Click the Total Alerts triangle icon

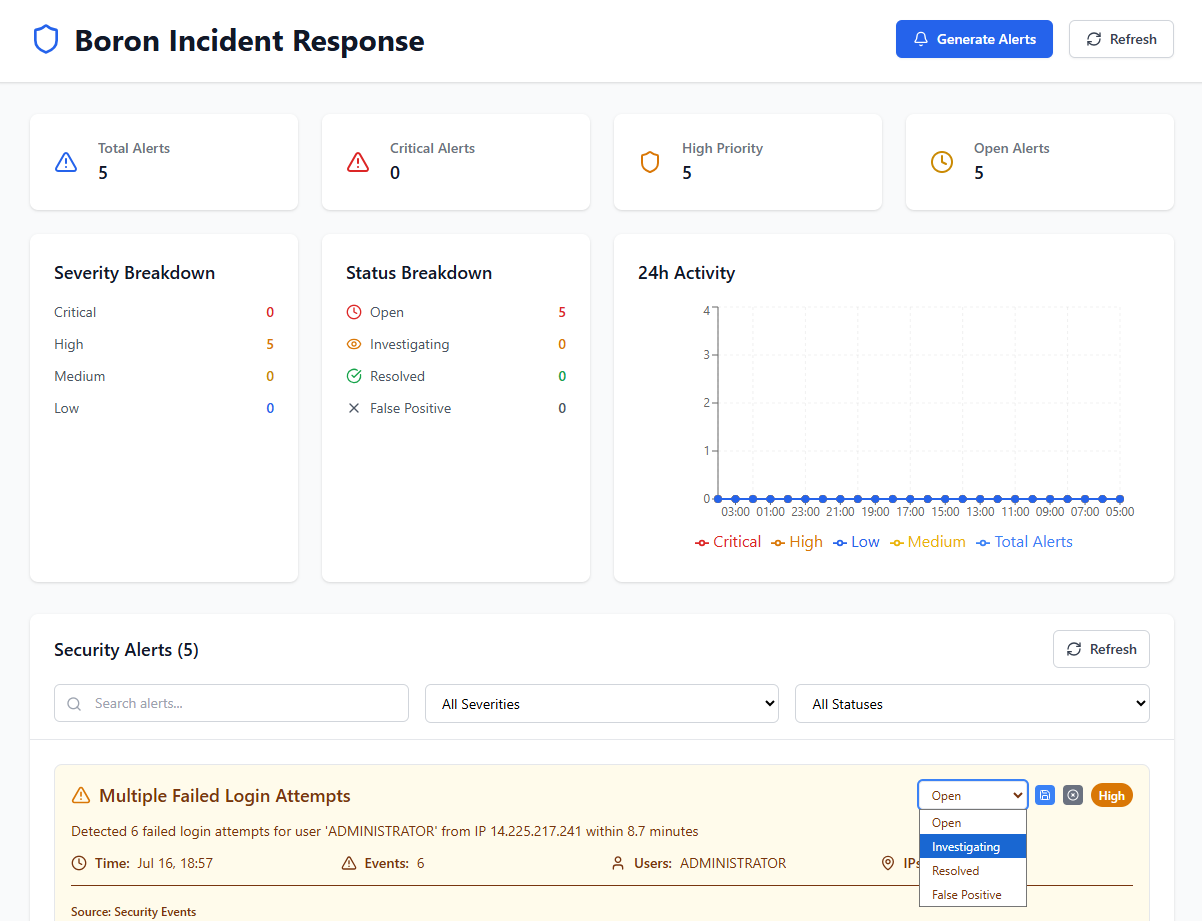point(66,162)
